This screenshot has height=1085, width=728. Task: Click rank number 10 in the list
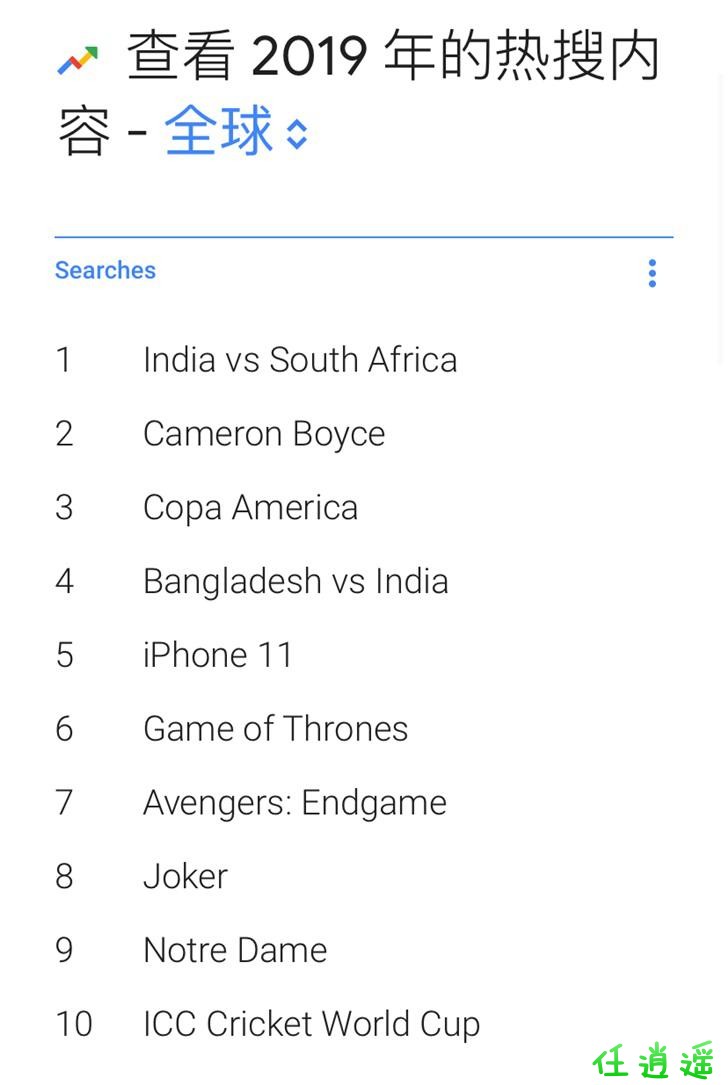point(73,1024)
